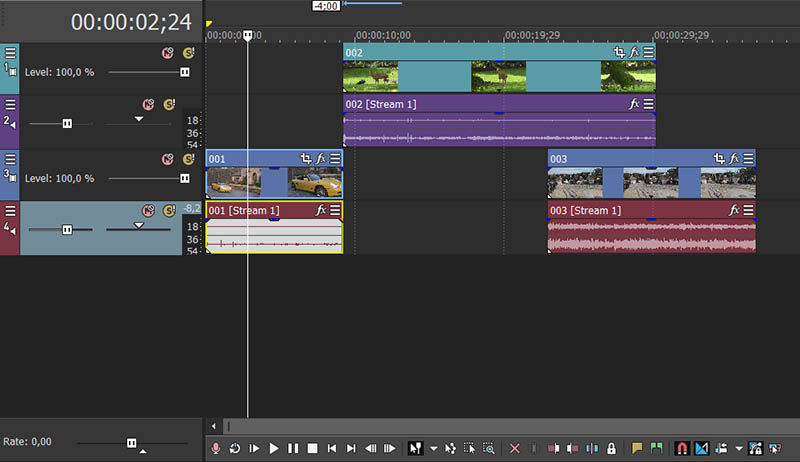Stop playback with Stop button
800x462 pixels.
(x=312, y=448)
